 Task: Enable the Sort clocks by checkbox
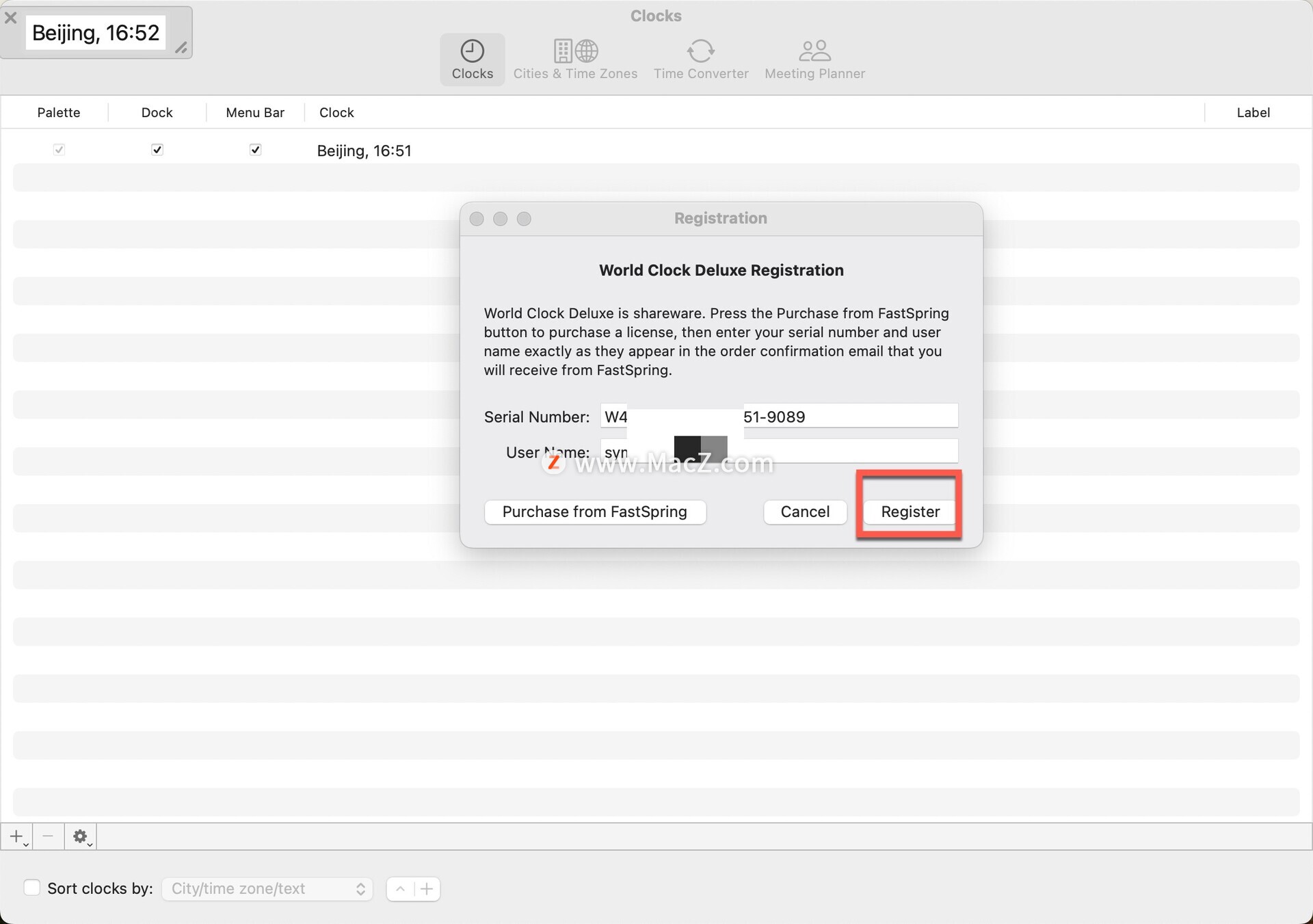coord(32,888)
